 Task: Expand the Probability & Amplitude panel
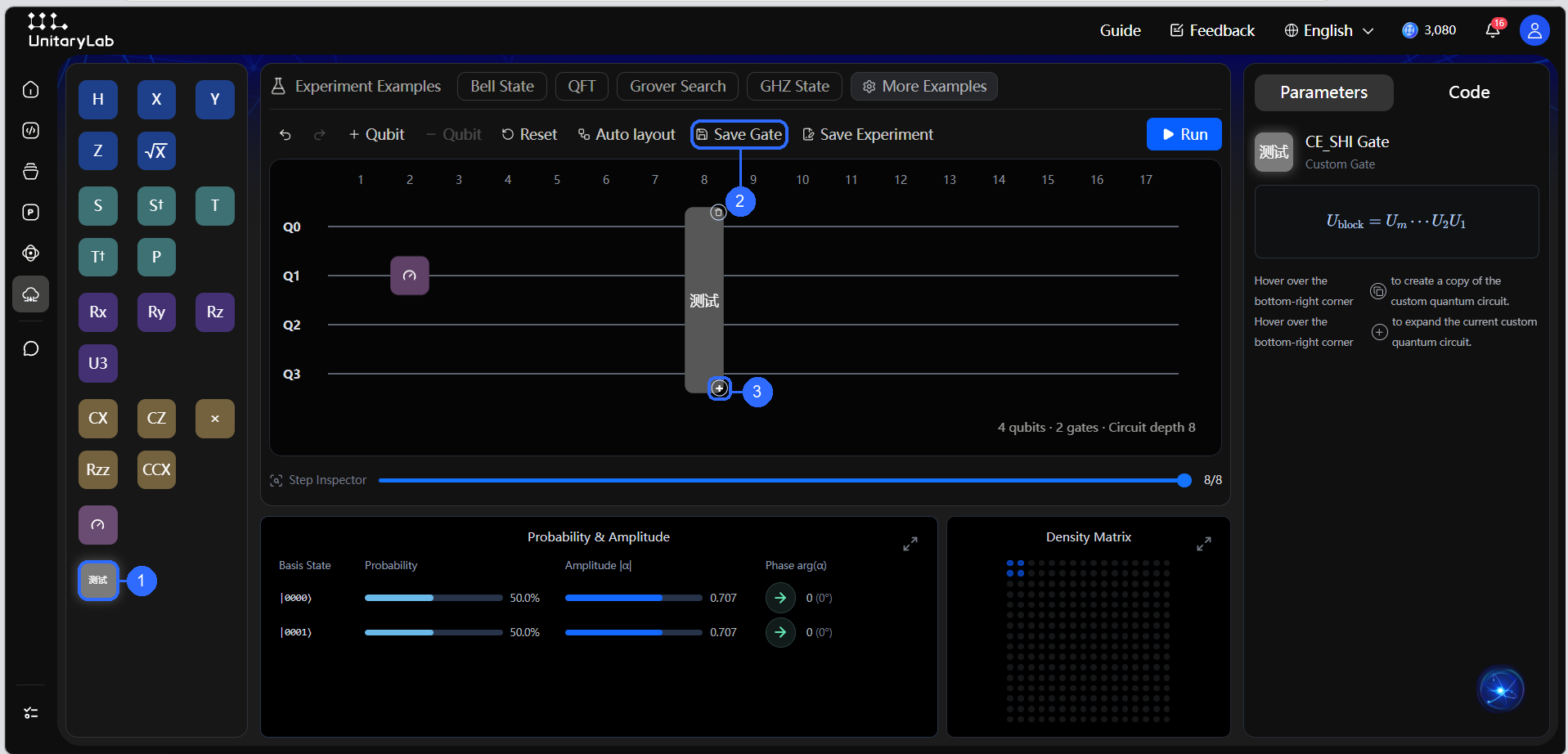coord(910,544)
